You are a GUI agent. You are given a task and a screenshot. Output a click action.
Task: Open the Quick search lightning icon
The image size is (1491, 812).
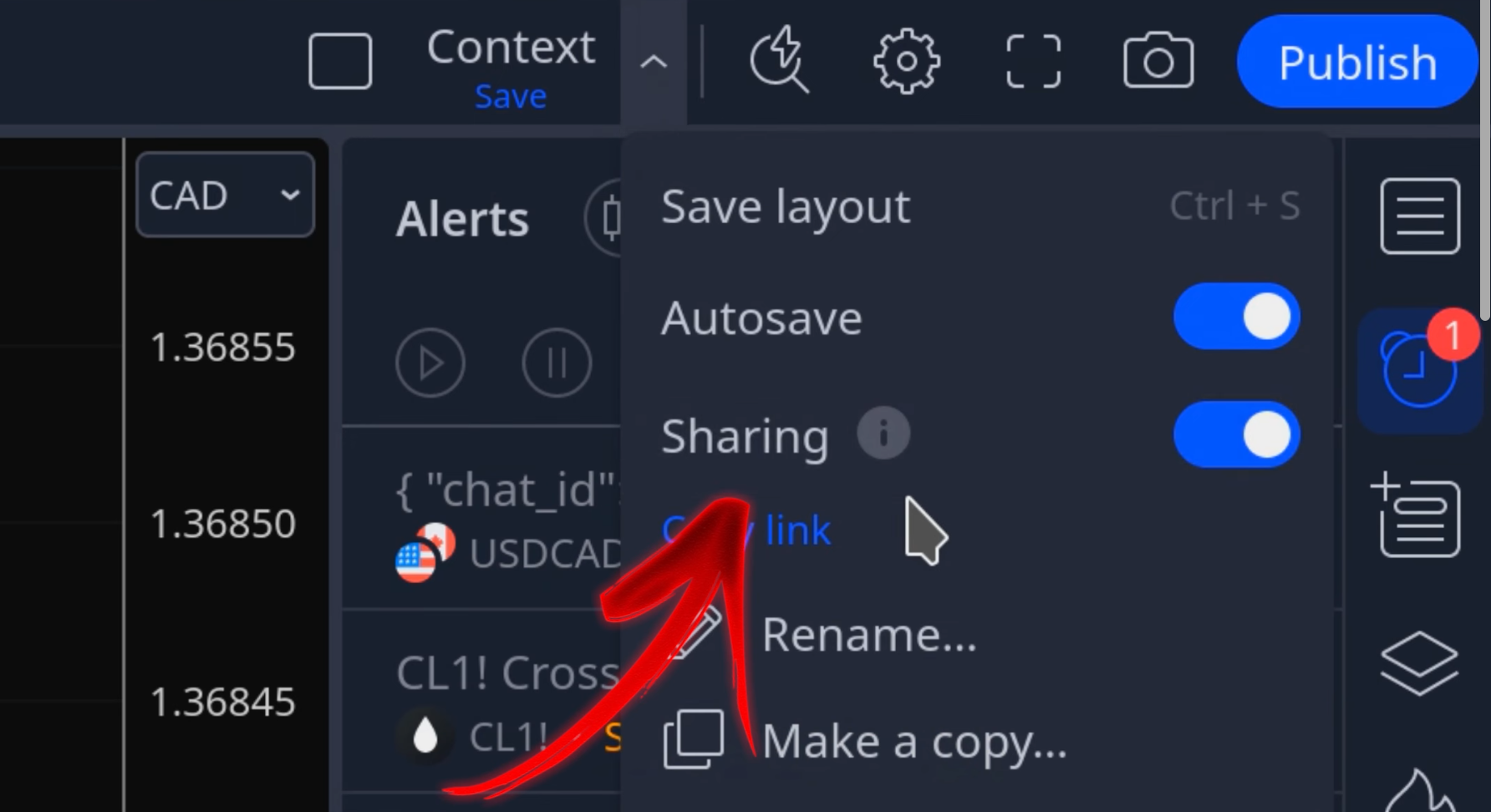779,60
